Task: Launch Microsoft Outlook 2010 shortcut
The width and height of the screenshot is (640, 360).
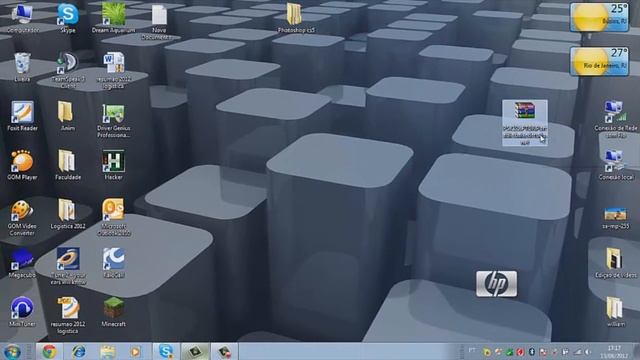Action: (x=113, y=218)
